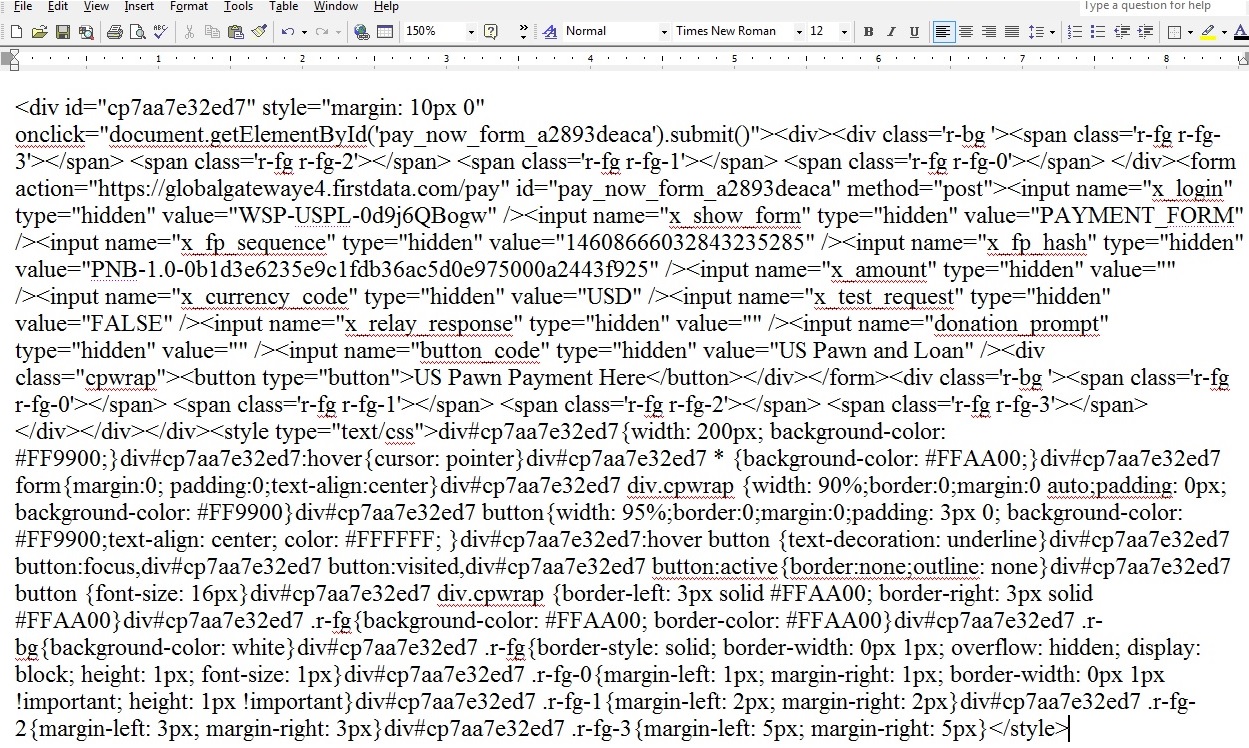Paste from the clipboard icon

click(235, 32)
